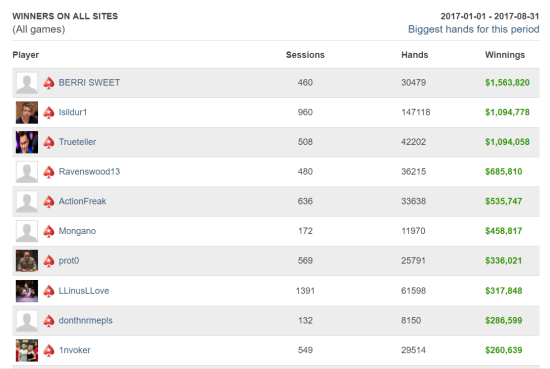Open the LLinusLLove player name link
This screenshot has height=369, width=550.
point(84,291)
